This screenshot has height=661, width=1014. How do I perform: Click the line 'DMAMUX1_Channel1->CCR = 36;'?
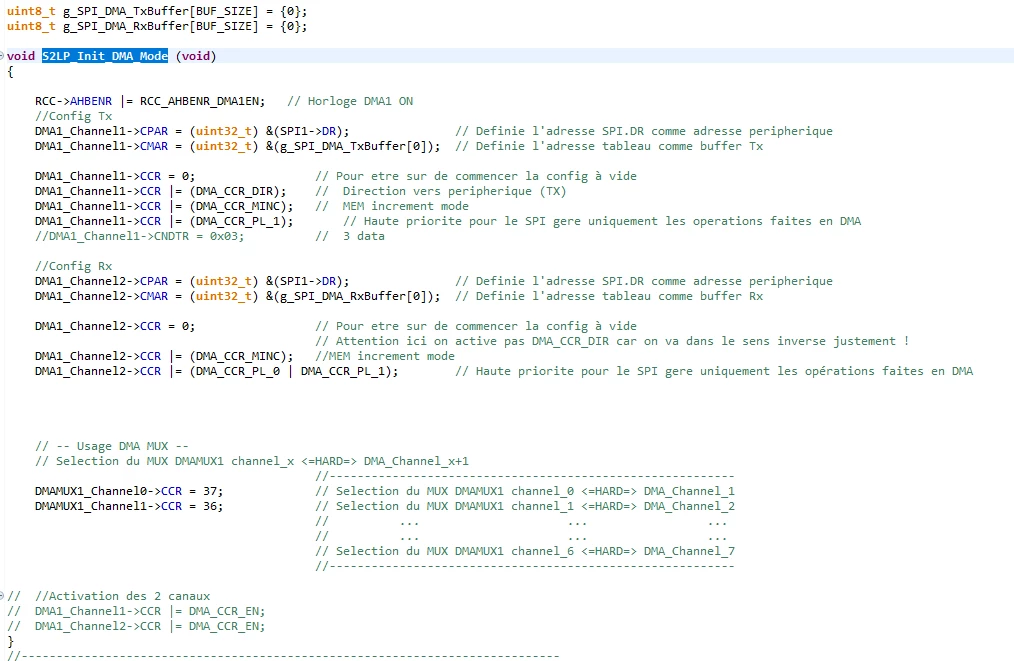coord(129,506)
